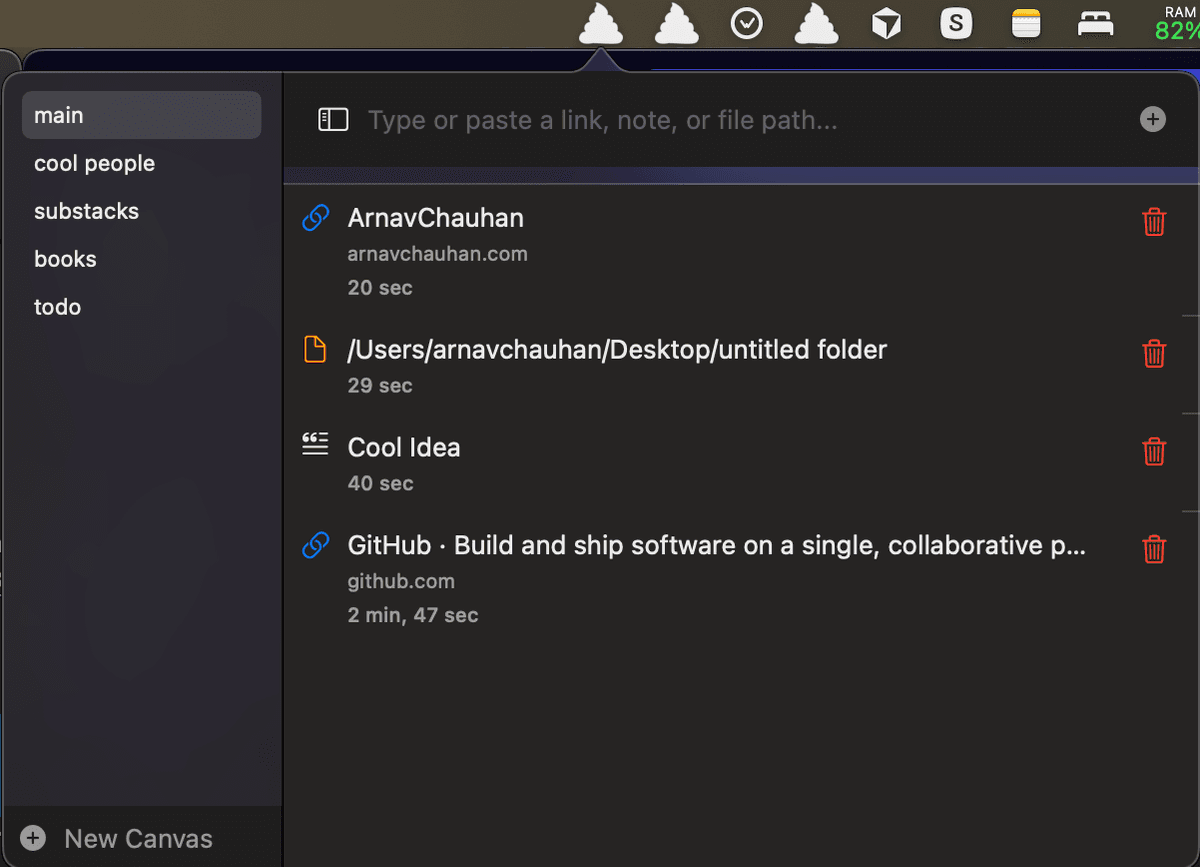Switch to the cool people canvas
The image size is (1200, 867).
[94, 163]
